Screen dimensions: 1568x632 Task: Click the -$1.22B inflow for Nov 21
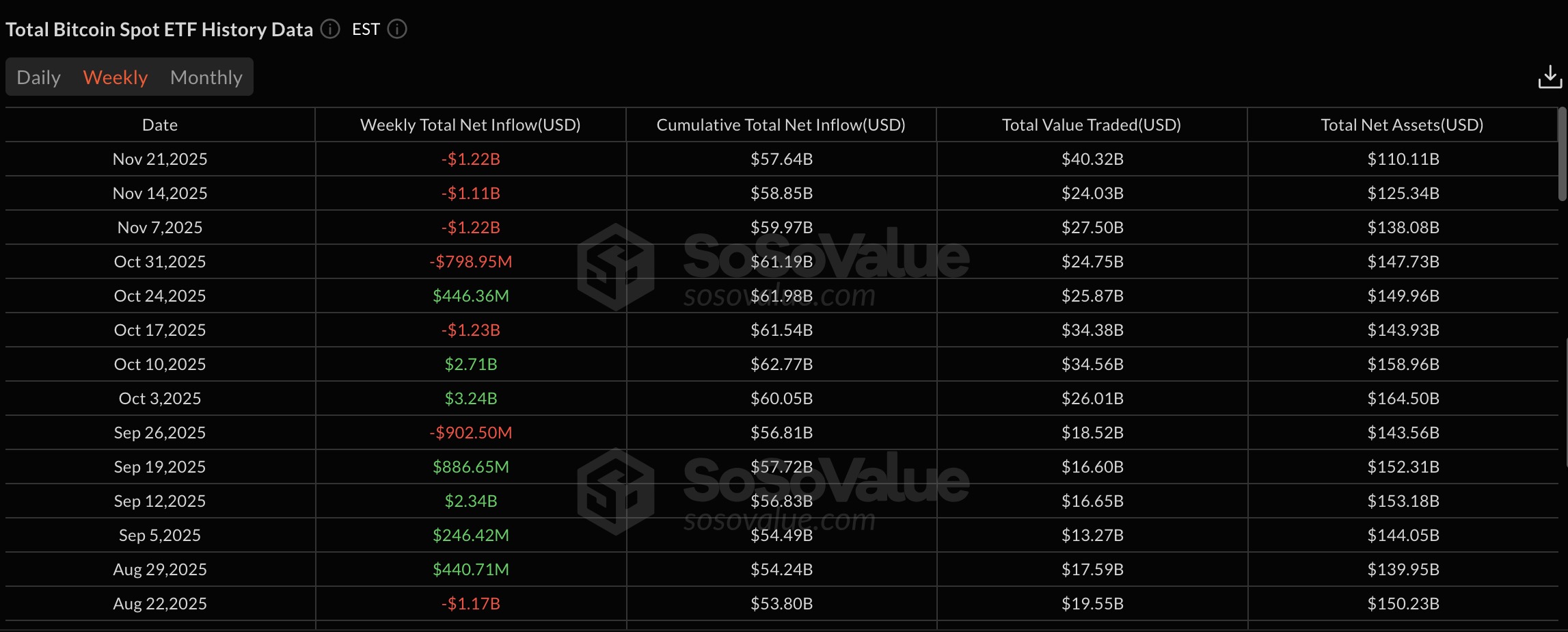[470, 159]
